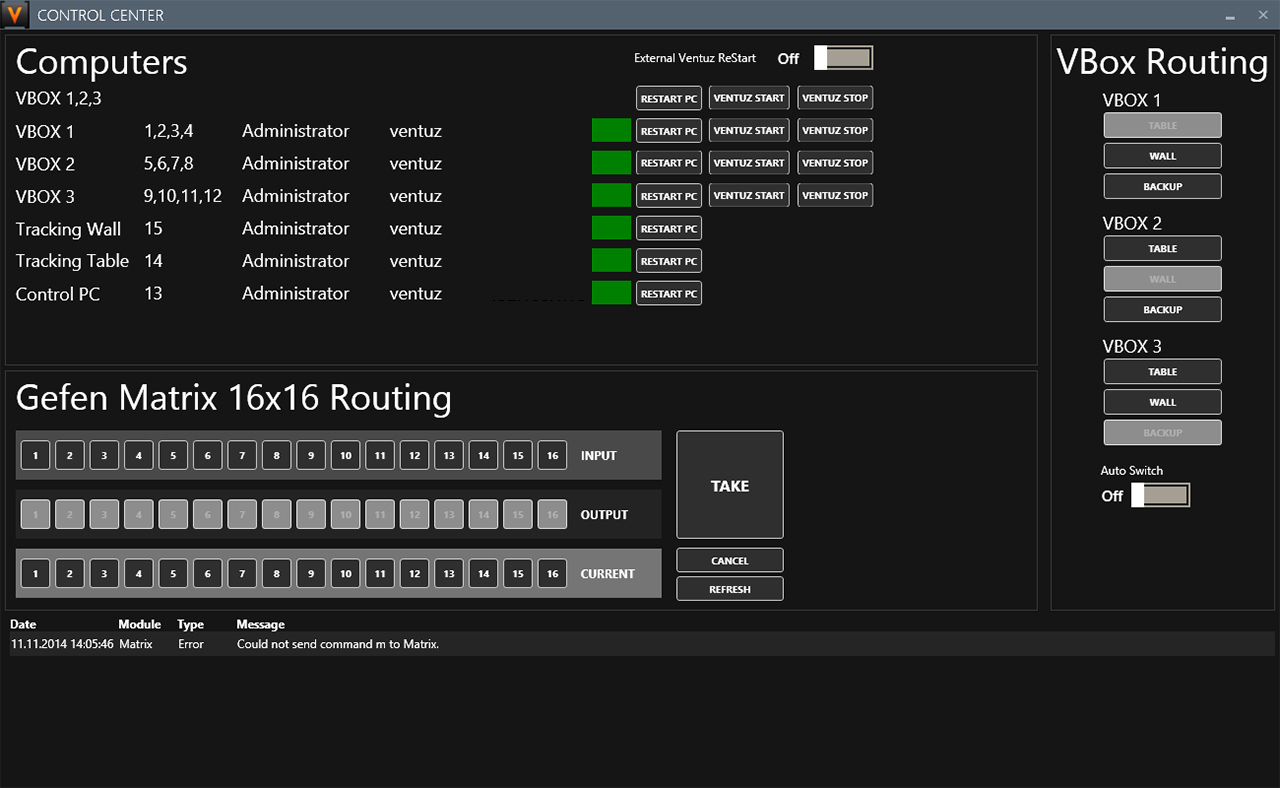Stop Ventuz on VBOX 2
Viewport: 1280px width, 788px height.
(835, 162)
